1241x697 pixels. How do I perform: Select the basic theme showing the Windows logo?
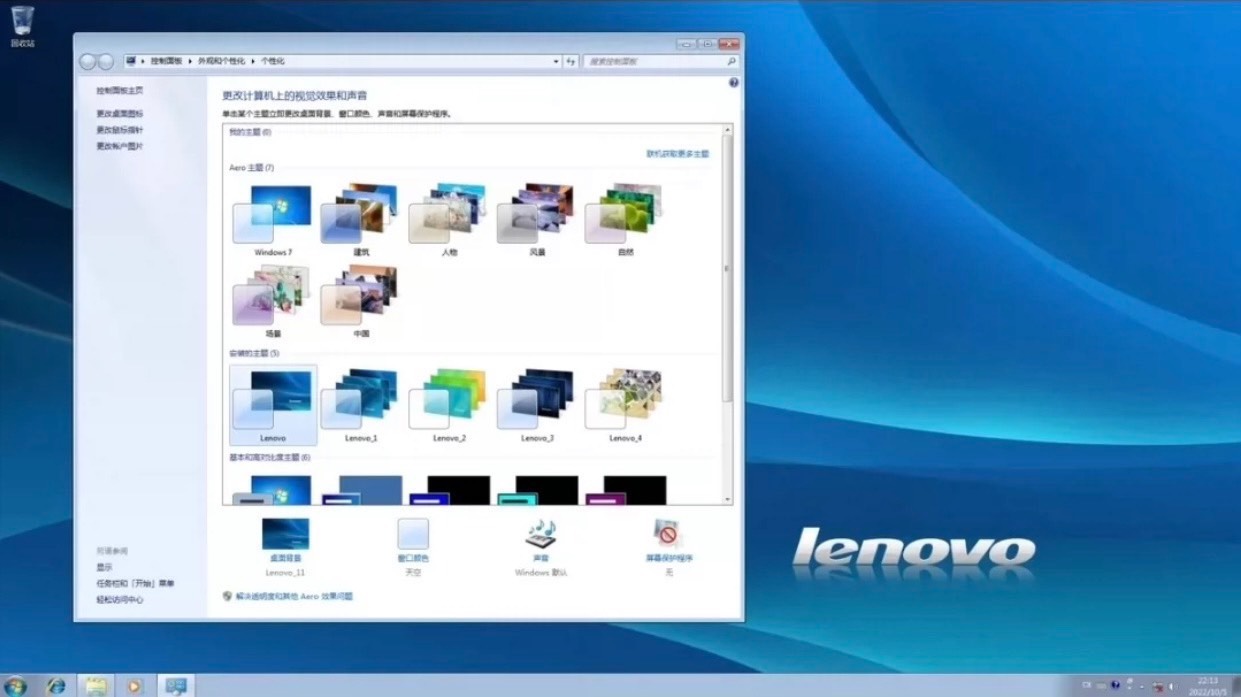[272, 490]
